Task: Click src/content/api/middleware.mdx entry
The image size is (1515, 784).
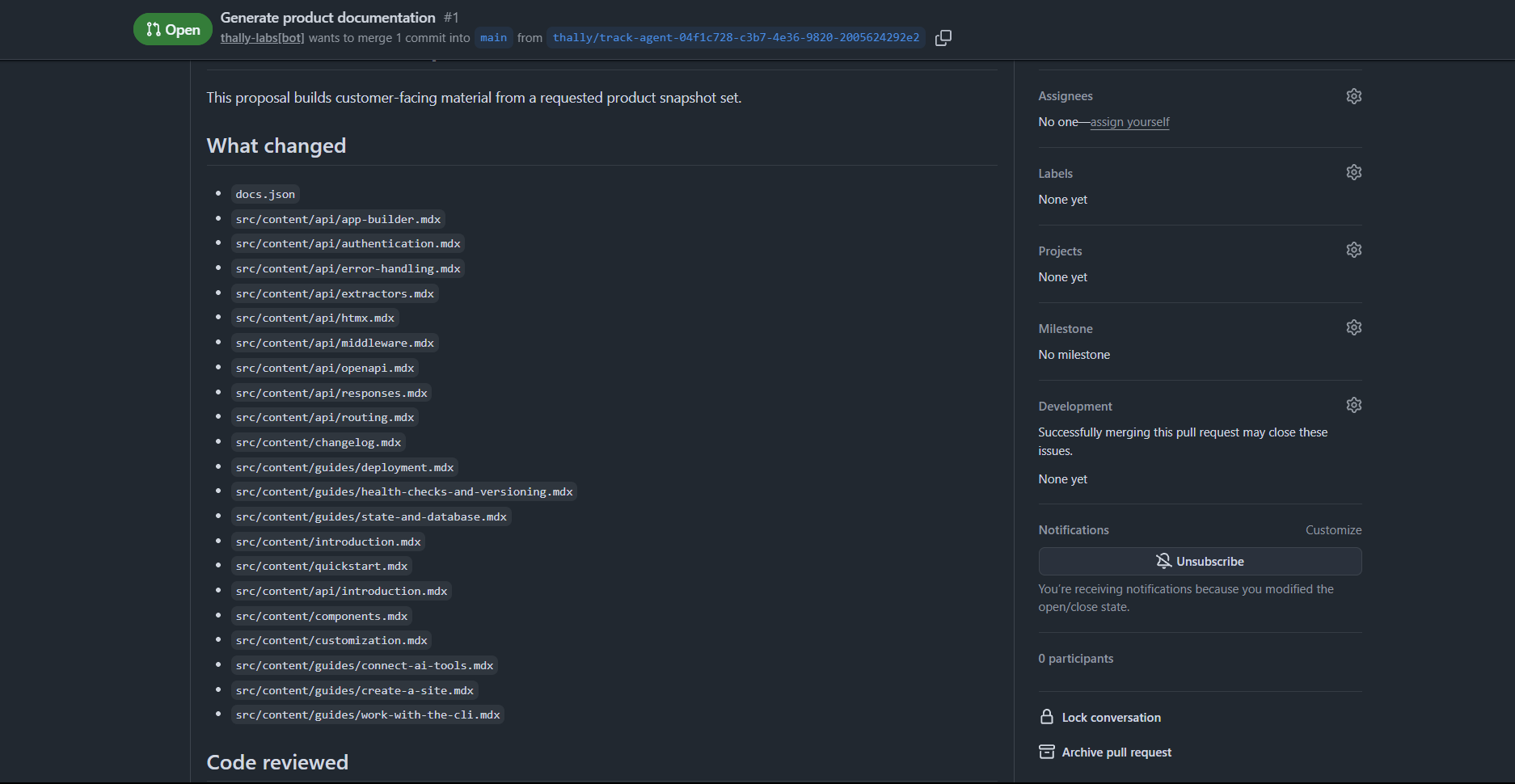Action: click(335, 343)
